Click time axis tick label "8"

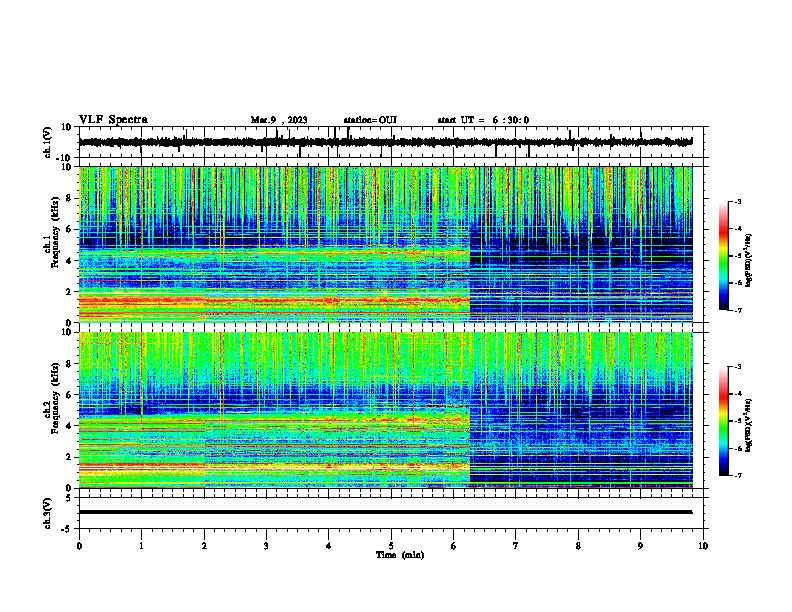coord(578,546)
